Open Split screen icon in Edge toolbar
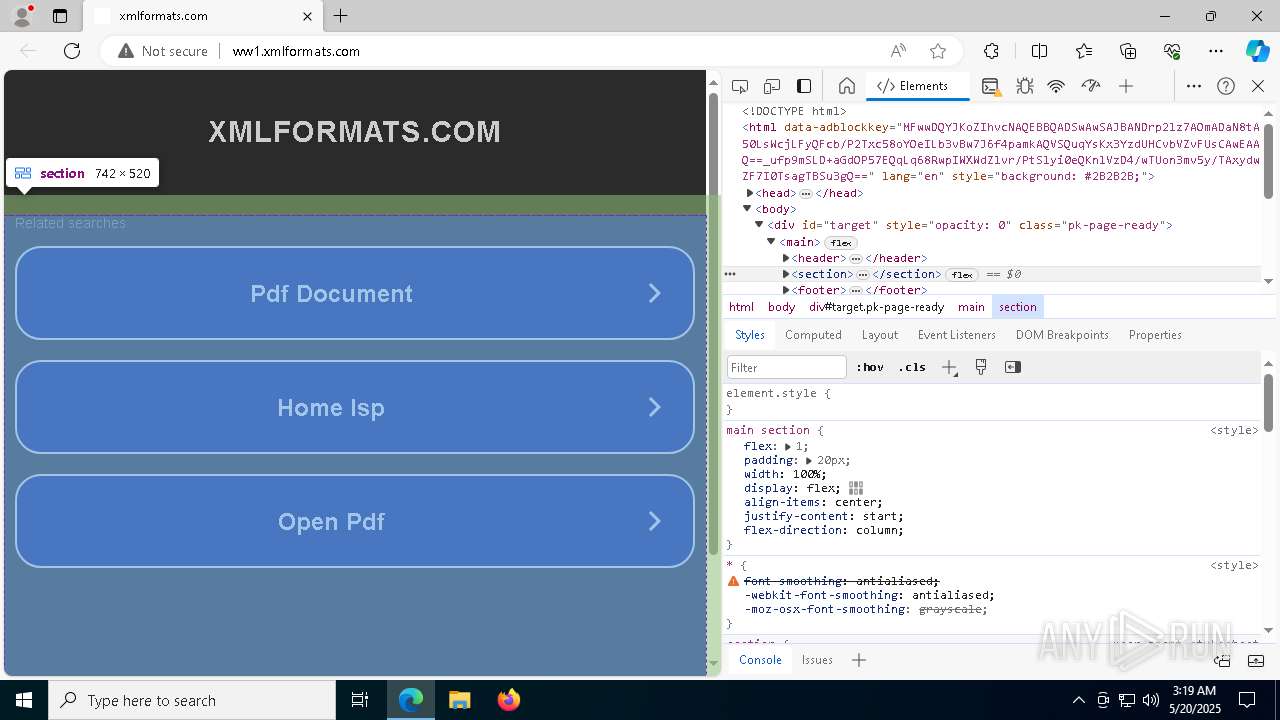 [x=1039, y=51]
